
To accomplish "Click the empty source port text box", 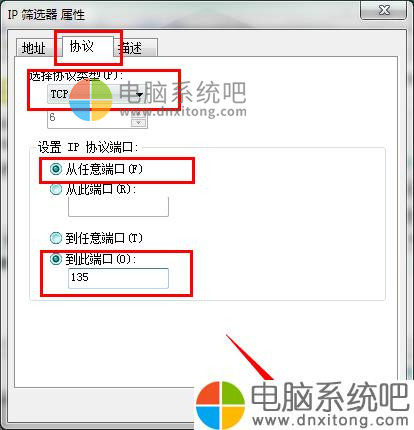I will 118,207.
